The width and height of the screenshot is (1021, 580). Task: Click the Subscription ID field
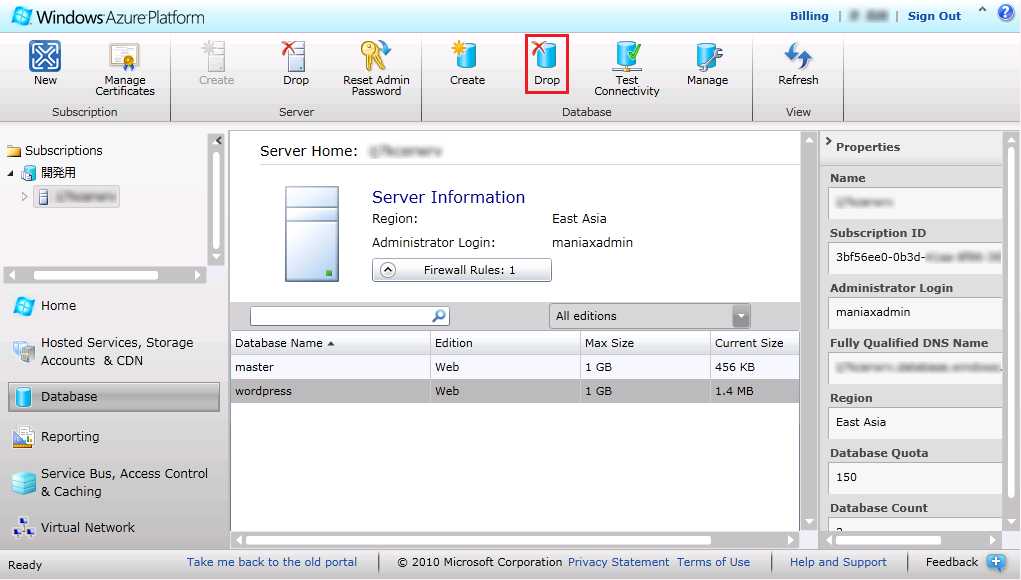click(x=915, y=257)
